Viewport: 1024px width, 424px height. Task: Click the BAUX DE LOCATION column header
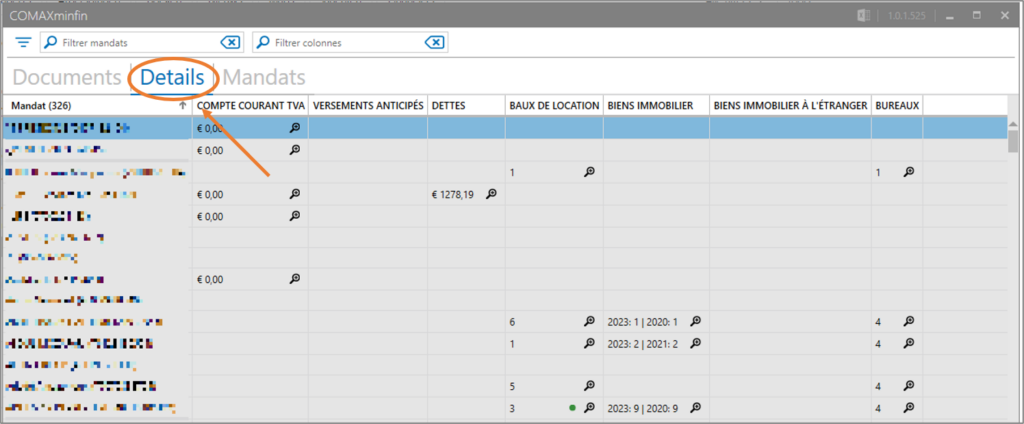[x=554, y=105]
